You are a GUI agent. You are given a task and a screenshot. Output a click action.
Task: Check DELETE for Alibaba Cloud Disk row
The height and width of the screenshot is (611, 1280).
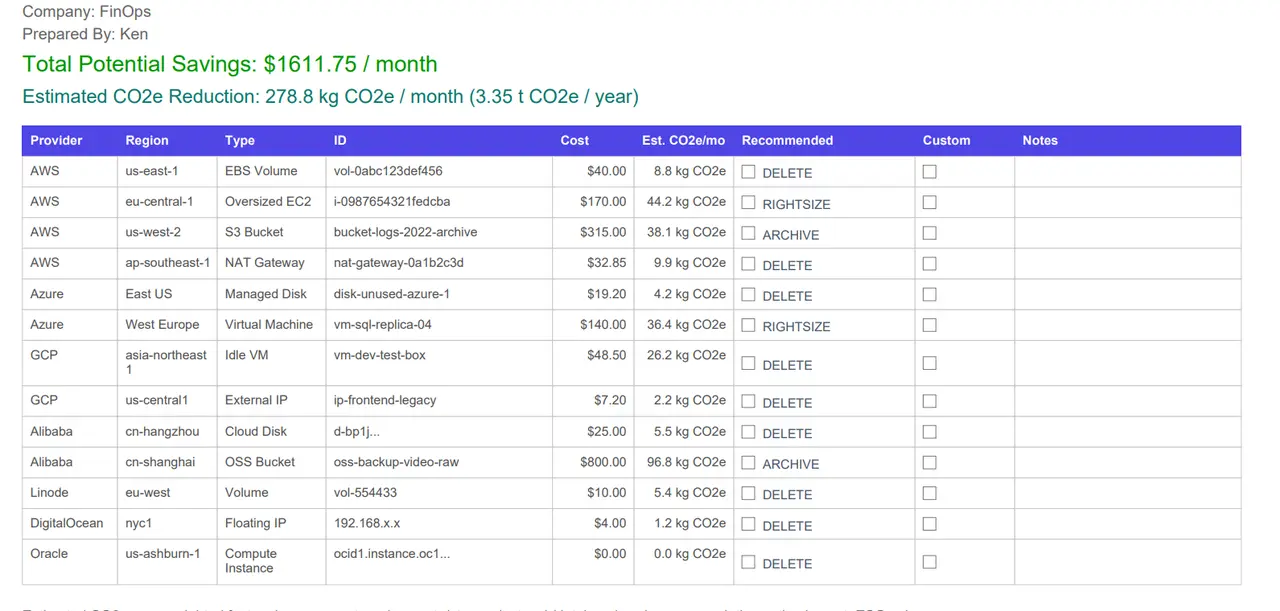click(748, 432)
